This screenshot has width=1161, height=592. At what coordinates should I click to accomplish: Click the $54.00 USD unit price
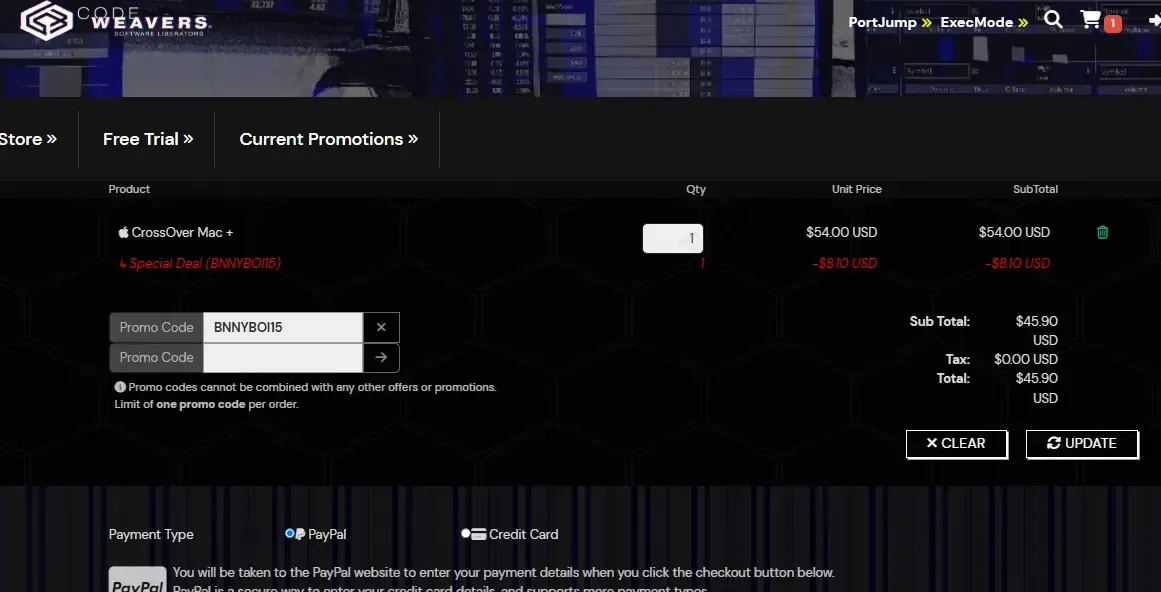click(x=841, y=232)
